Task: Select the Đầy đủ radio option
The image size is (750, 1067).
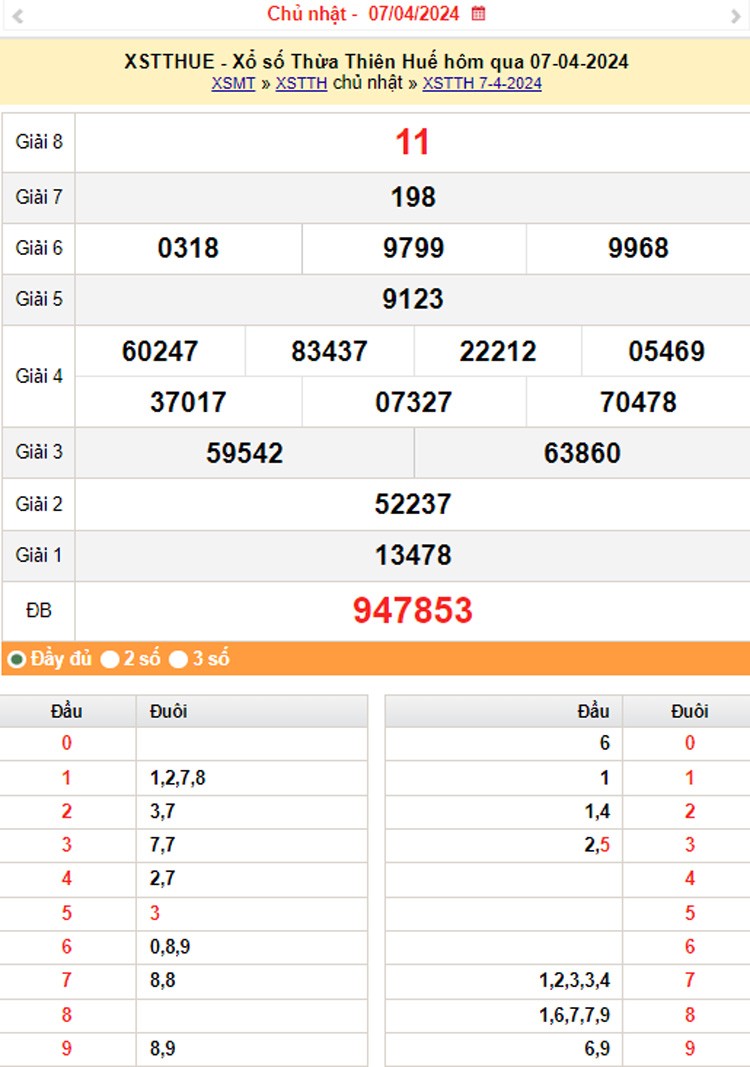Action: coord(17,660)
